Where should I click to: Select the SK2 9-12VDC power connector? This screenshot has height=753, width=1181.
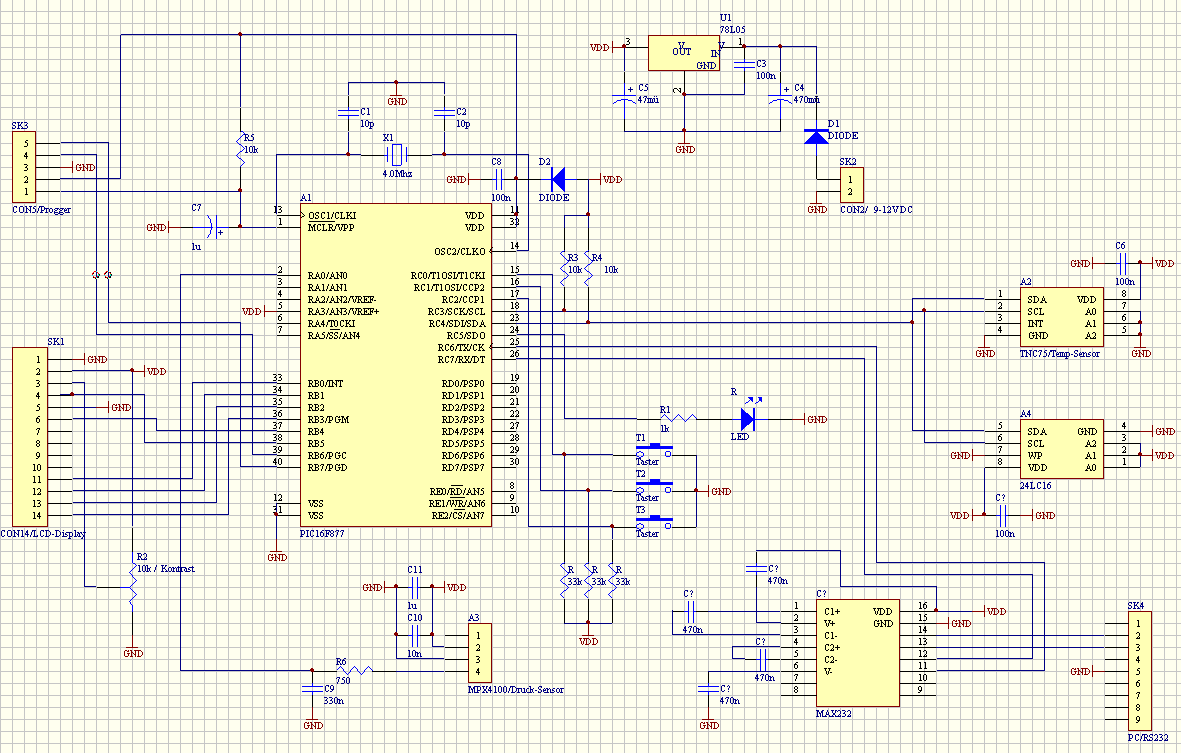[x=851, y=186]
